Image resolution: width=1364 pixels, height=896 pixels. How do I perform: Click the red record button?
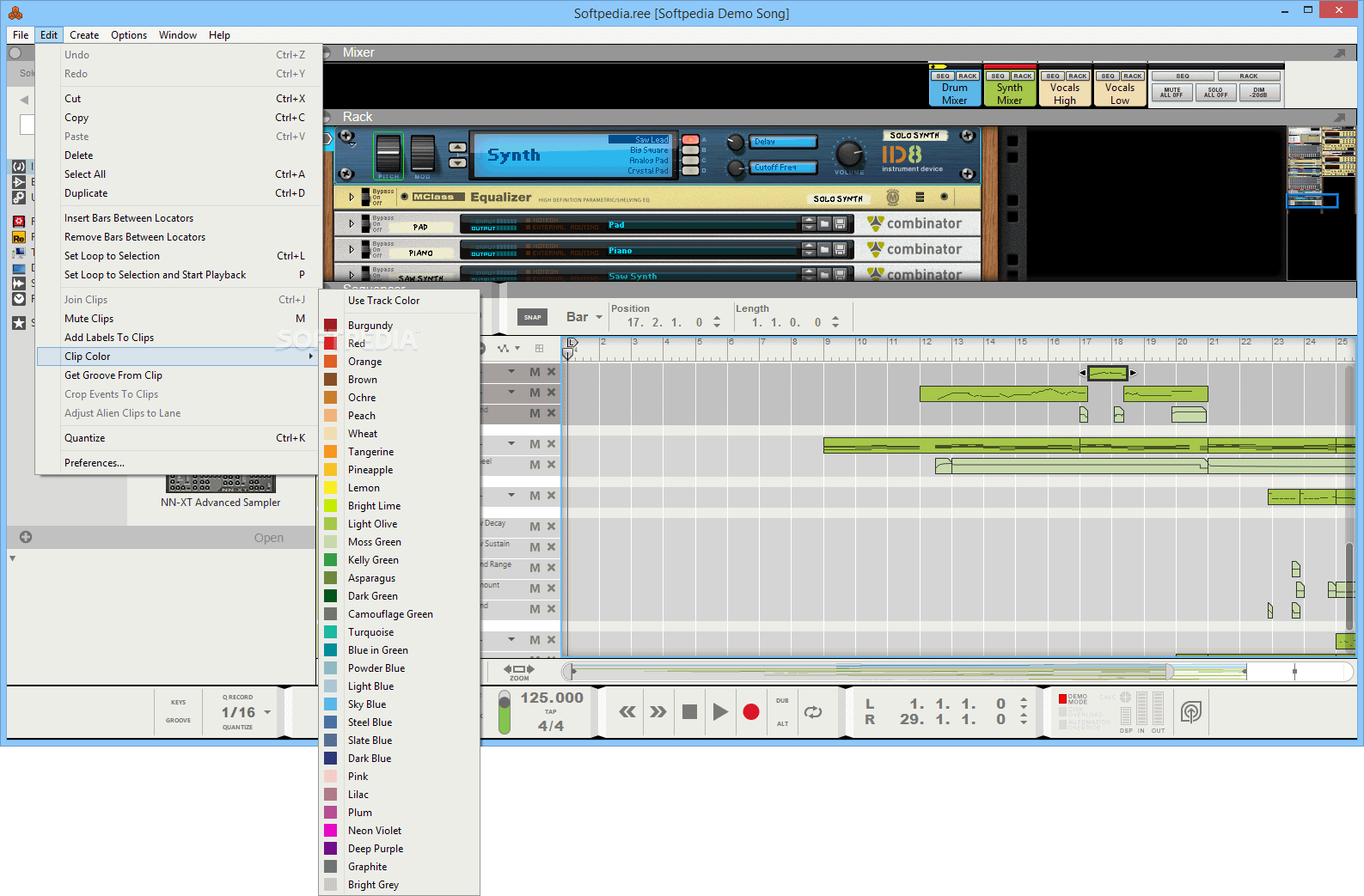pos(751,711)
